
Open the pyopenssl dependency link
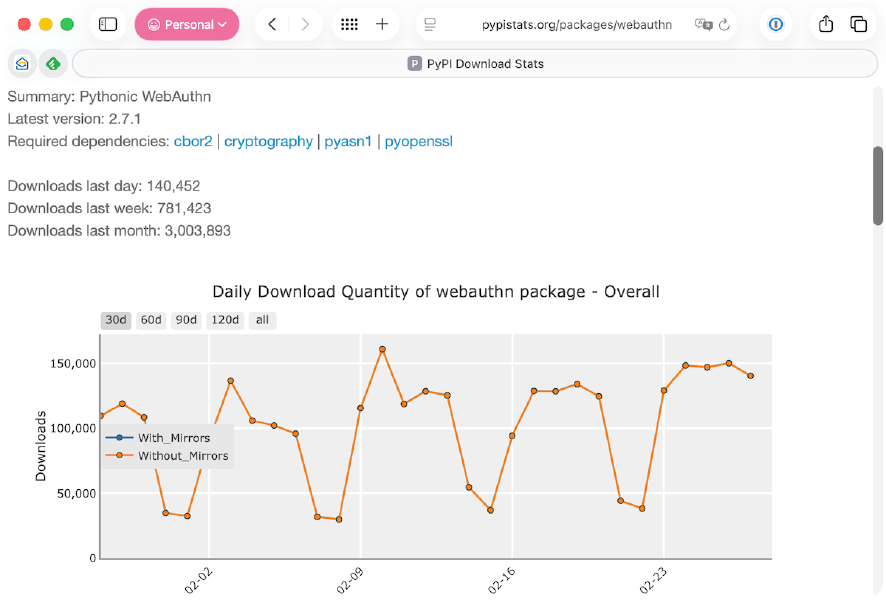pyautogui.click(x=418, y=141)
